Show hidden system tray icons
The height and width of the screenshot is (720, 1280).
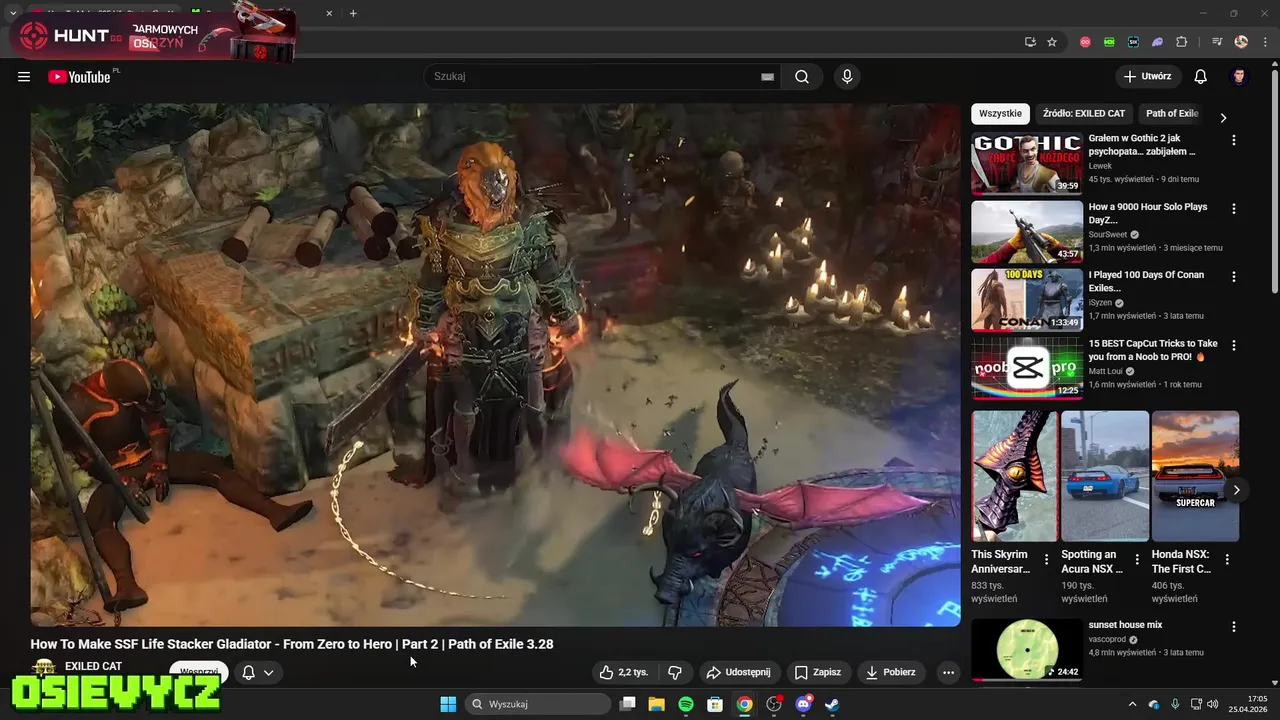click(1133, 704)
